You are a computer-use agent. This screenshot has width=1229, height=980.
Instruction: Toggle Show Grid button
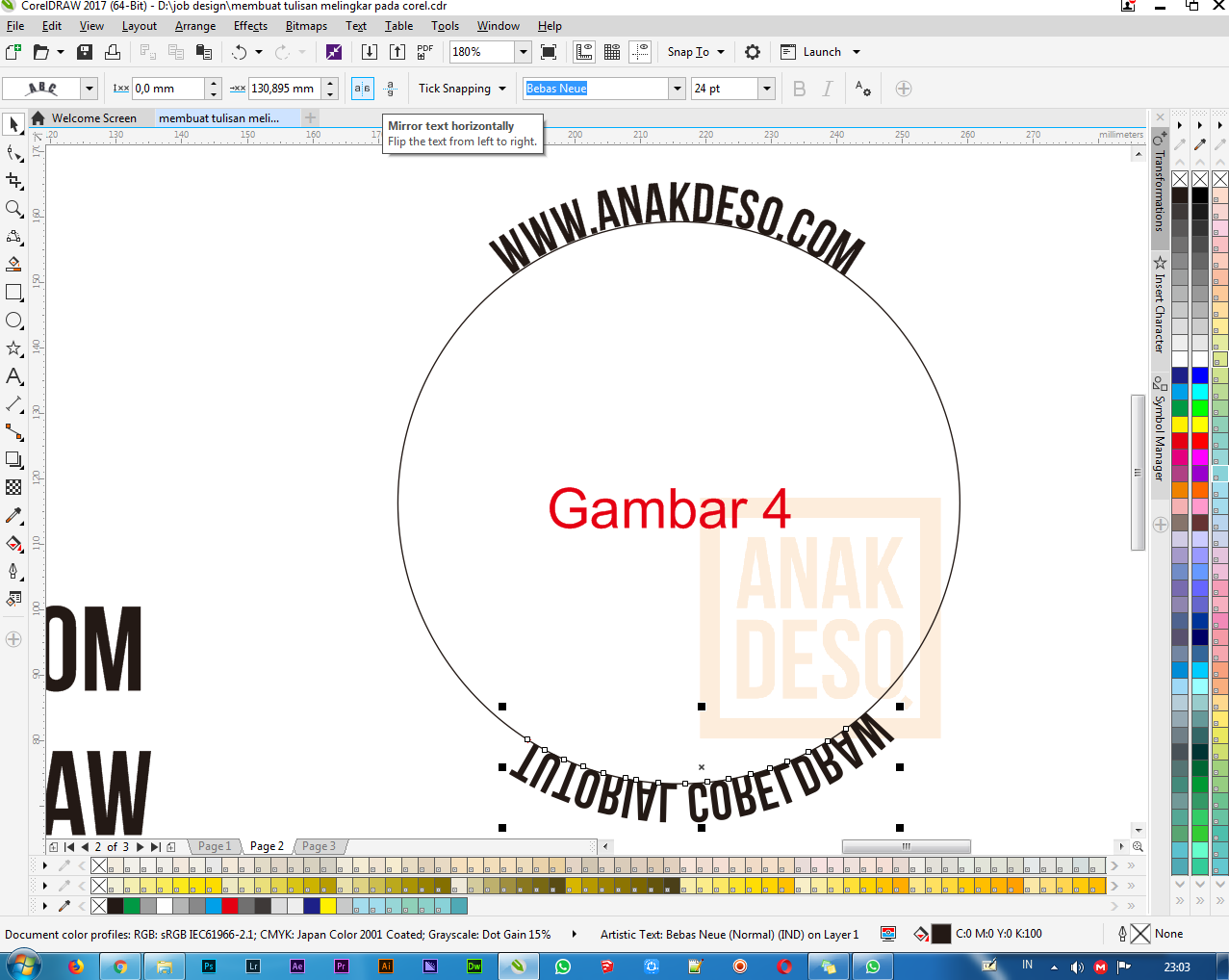pos(612,52)
